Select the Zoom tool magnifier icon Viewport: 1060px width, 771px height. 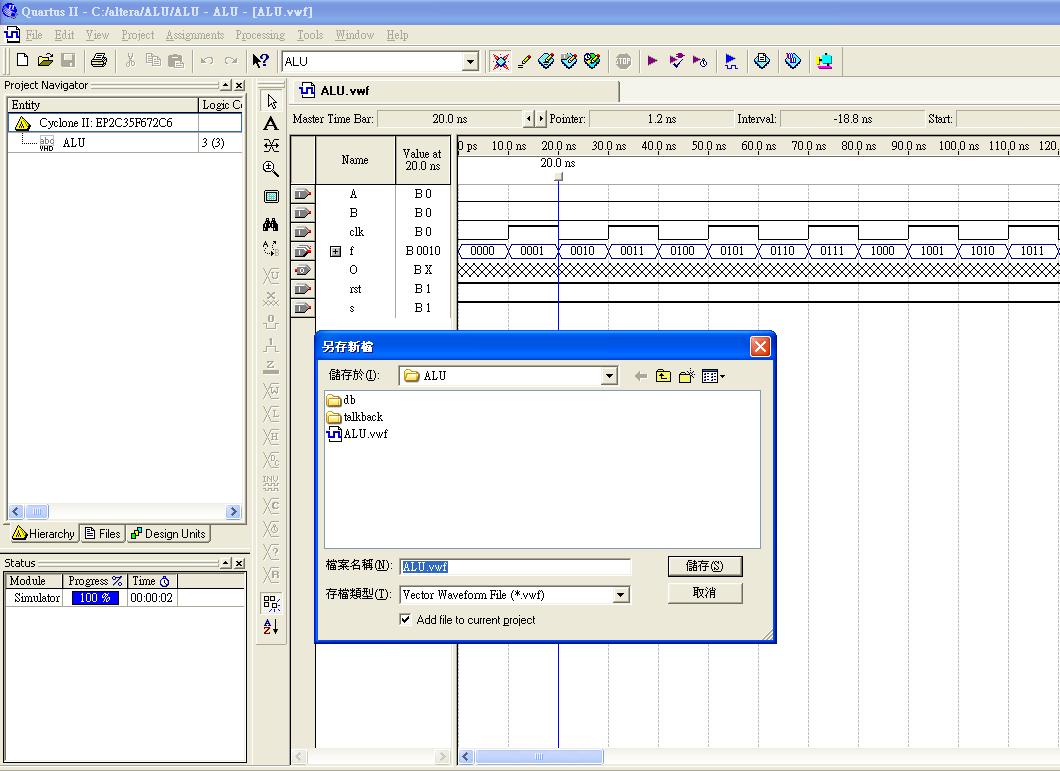pyautogui.click(x=271, y=169)
